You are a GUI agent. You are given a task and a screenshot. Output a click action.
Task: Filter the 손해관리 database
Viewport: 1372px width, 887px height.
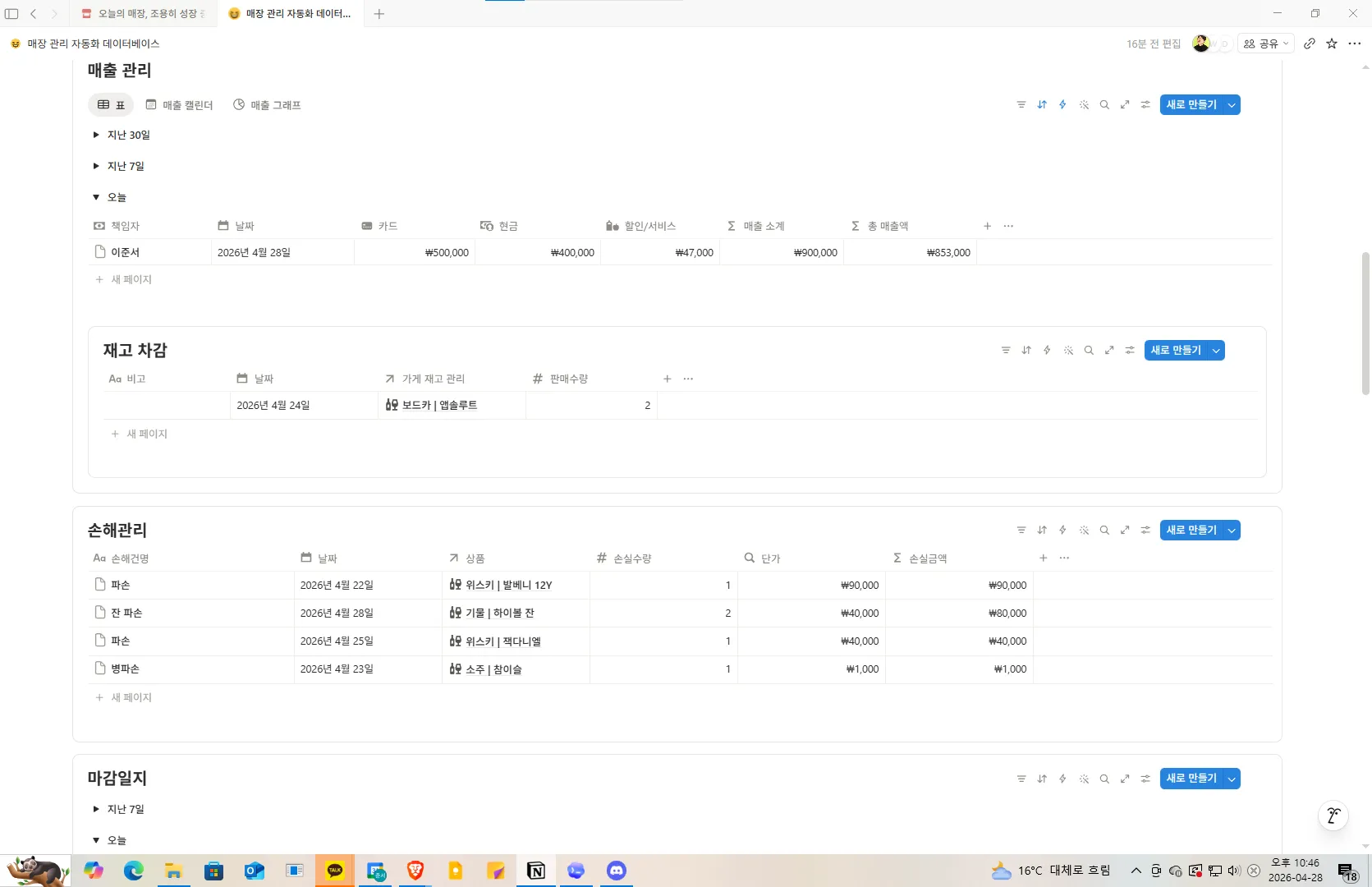(1021, 531)
